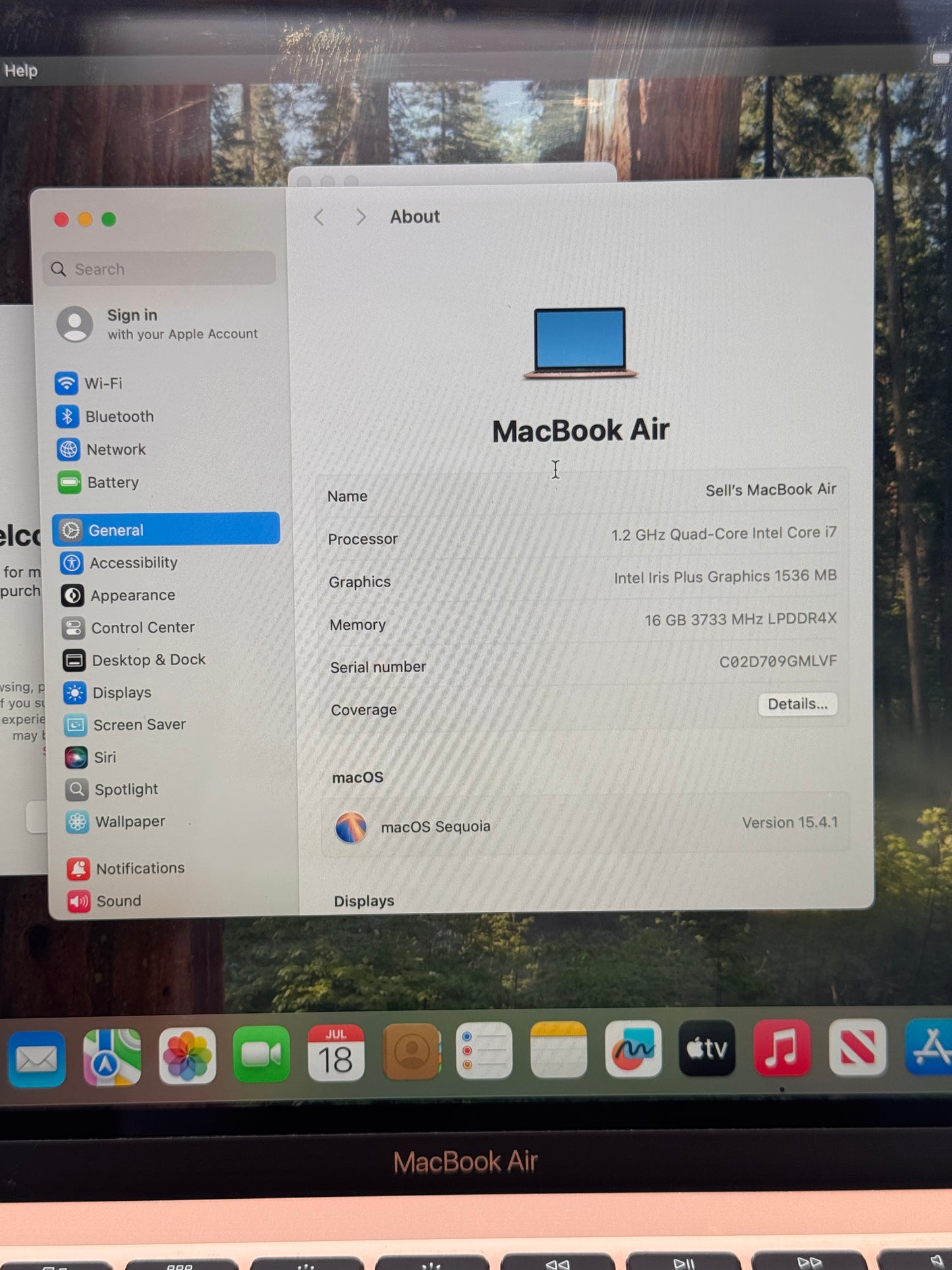Launch Mail from the Dock
The height and width of the screenshot is (1270, 952).
(x=36, y=1058)
